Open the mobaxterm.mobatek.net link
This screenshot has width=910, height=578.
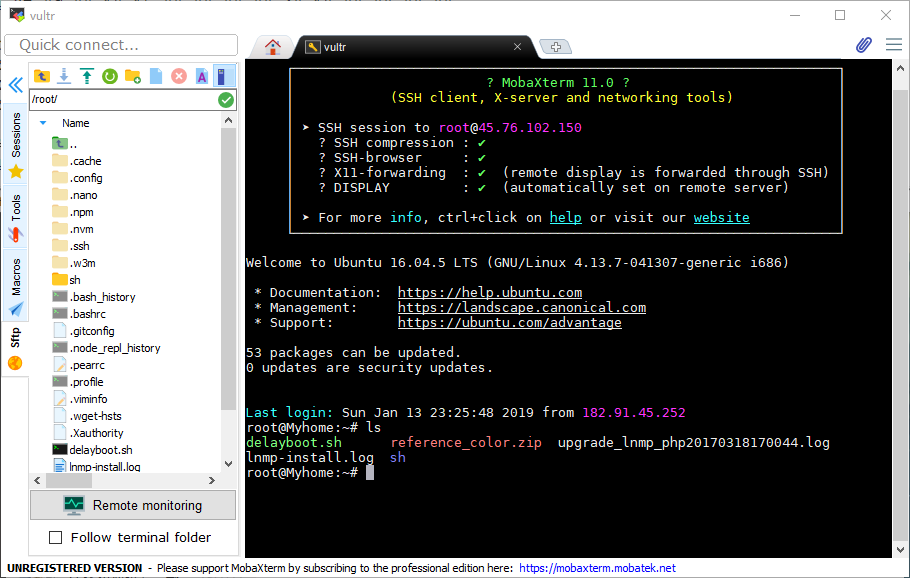pos(597,568)
